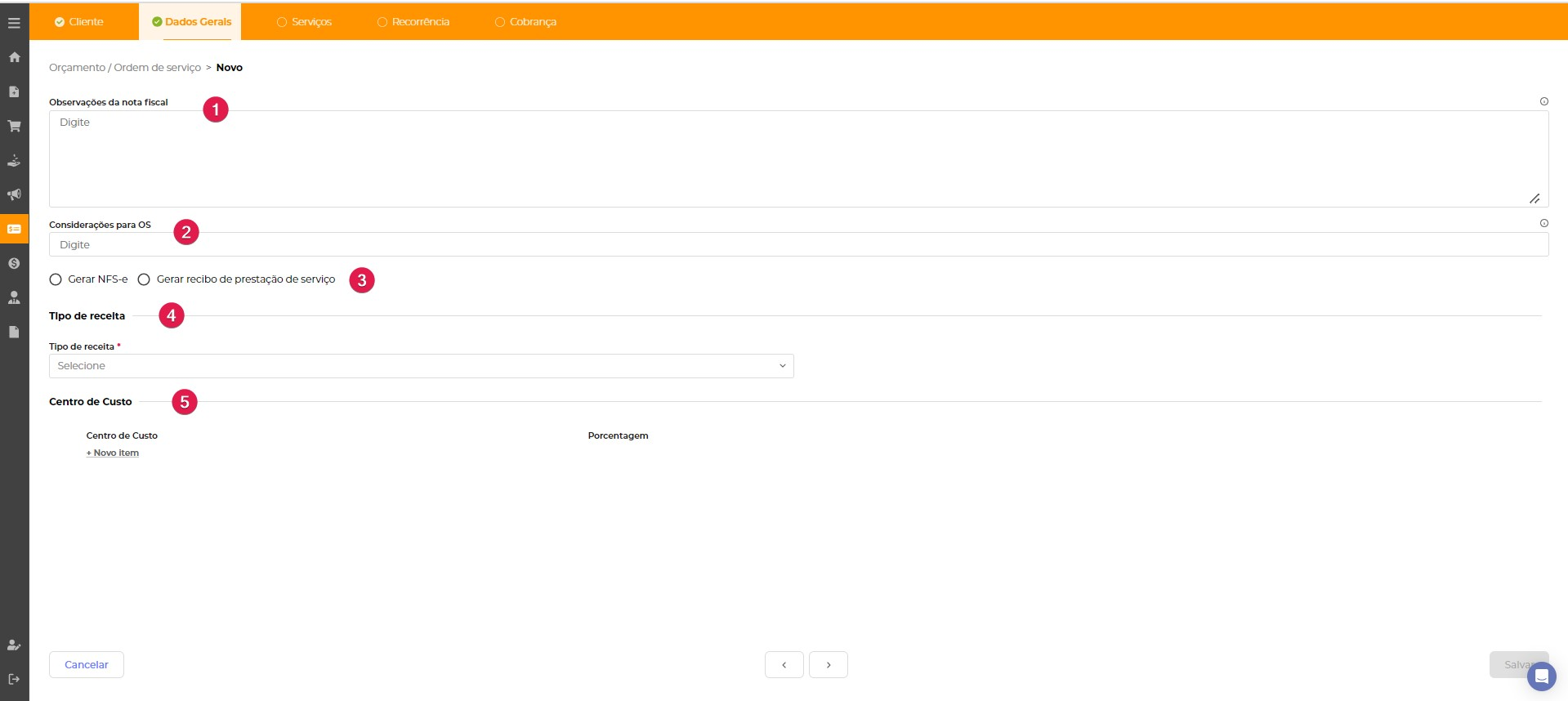
Task: Click the Cancelar button
Action: pyautogui.click(x=86, y=665)
